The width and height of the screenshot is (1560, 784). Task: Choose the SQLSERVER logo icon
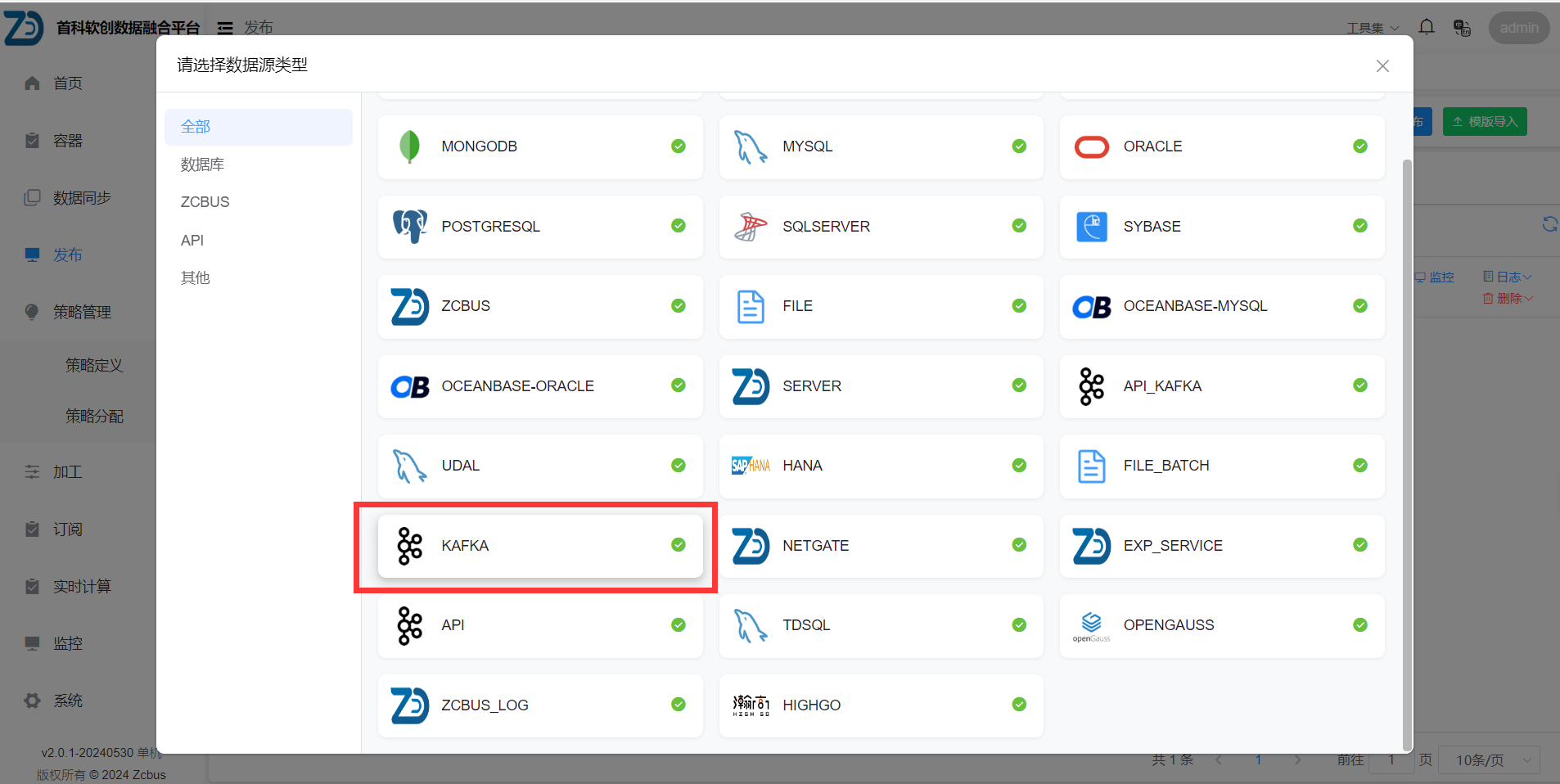[751, 226]
